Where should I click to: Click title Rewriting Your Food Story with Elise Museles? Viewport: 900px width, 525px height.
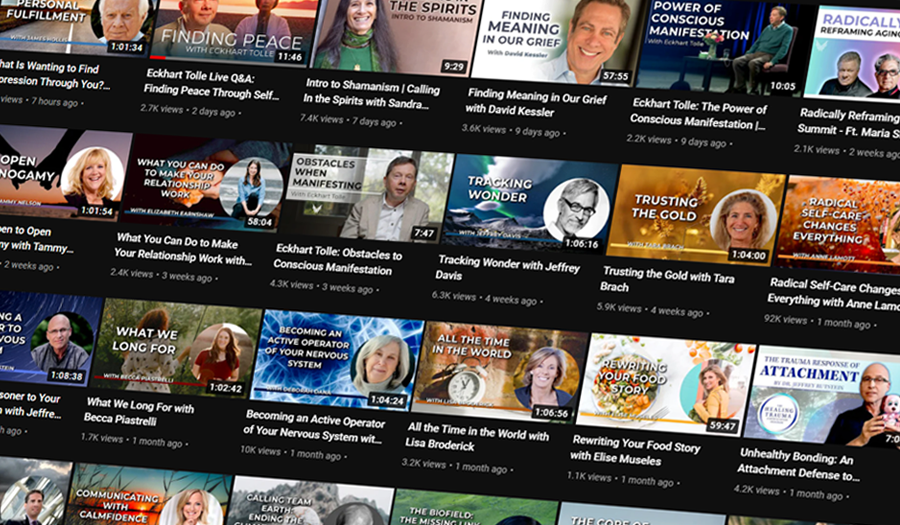click(635, 449)
